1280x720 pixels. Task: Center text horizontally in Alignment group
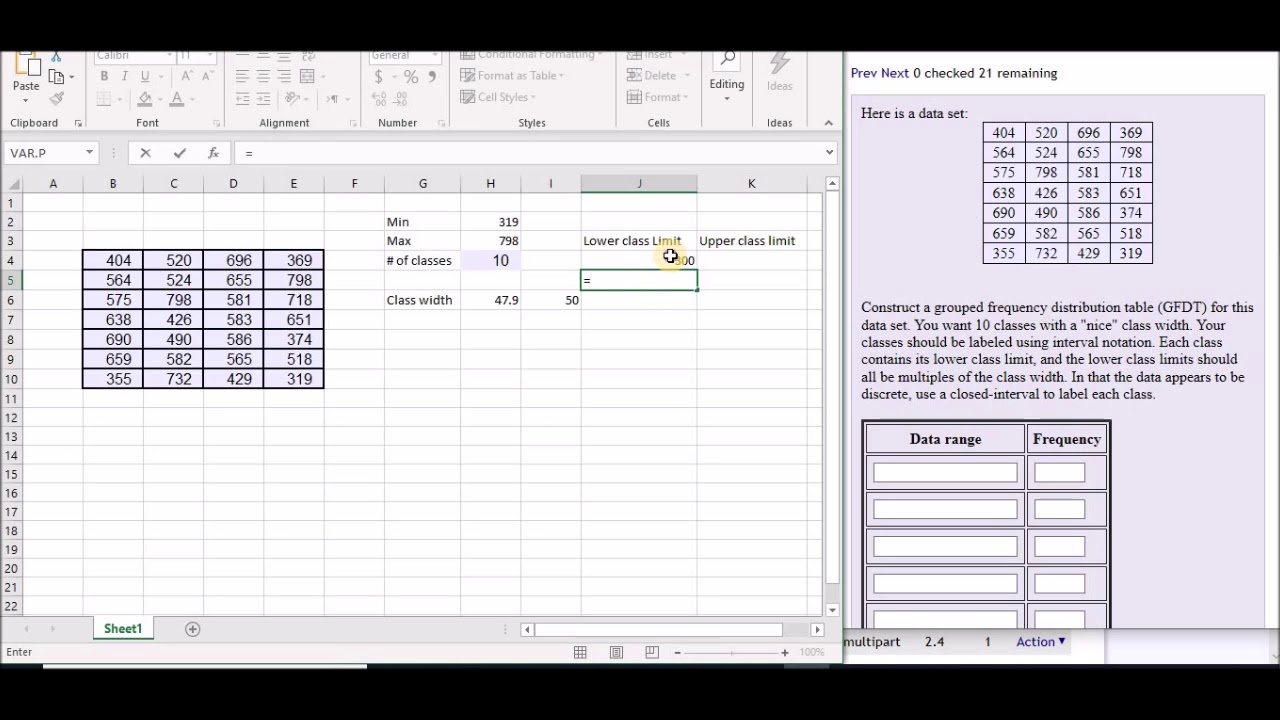click(x=263, y=77)
